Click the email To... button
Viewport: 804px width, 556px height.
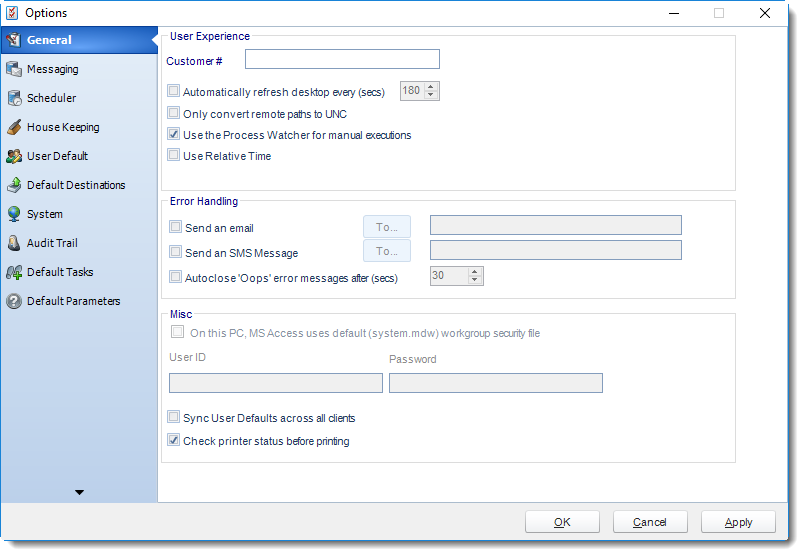coord(387,227)
